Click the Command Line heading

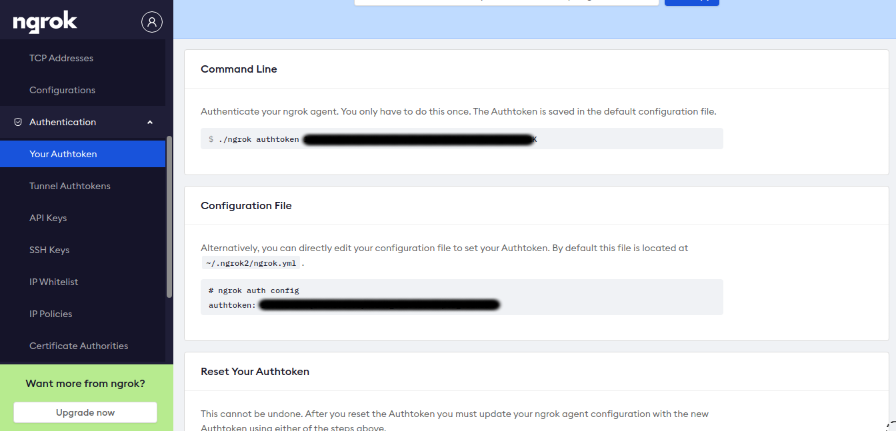[x=239, y=69]
